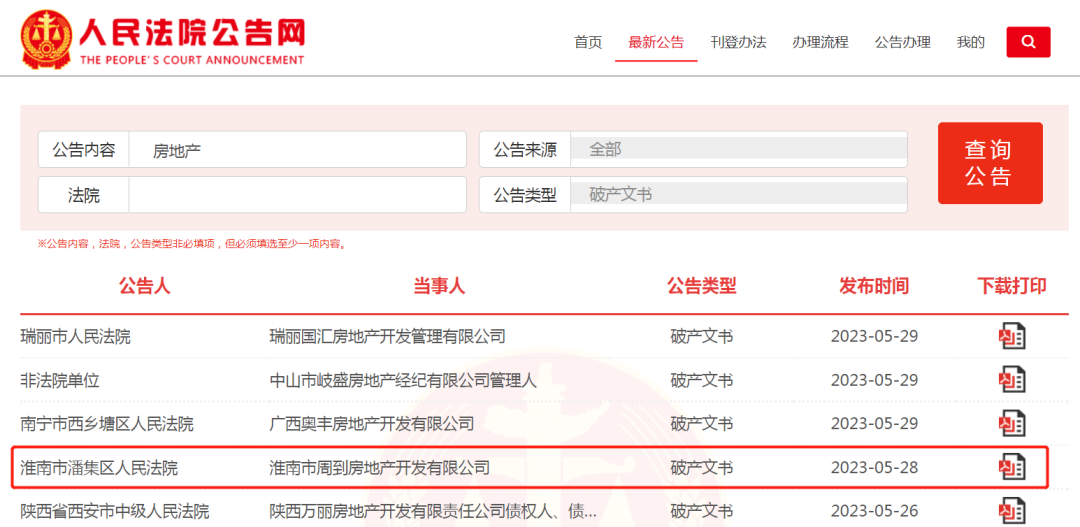Open 广西奥丰房地产开发有限公司 announcement
This screenshot has height=527, width=1080.
pos(371,424)
